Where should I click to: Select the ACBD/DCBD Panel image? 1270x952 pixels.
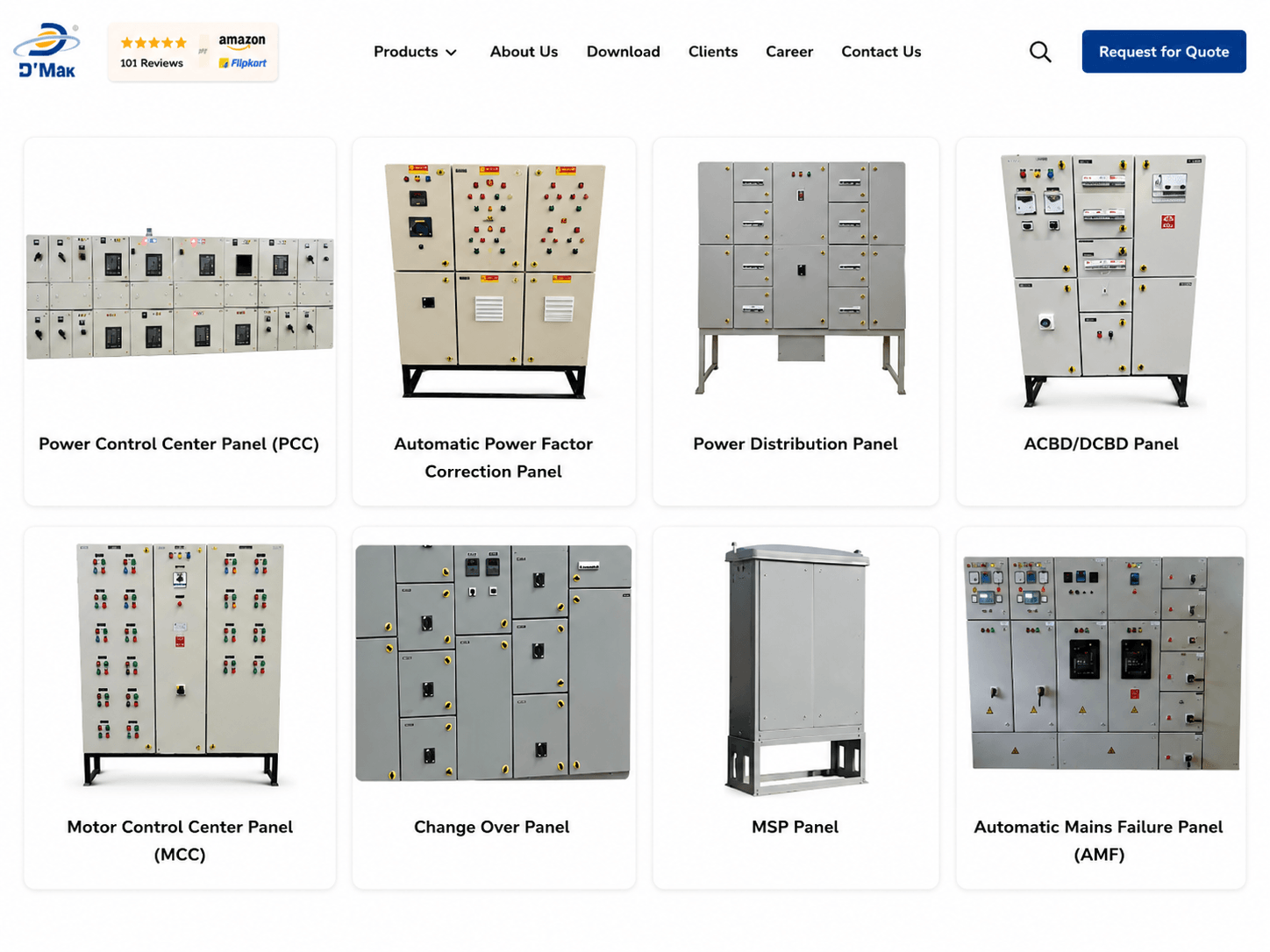pyautogui.click(x=1104, y=281)
